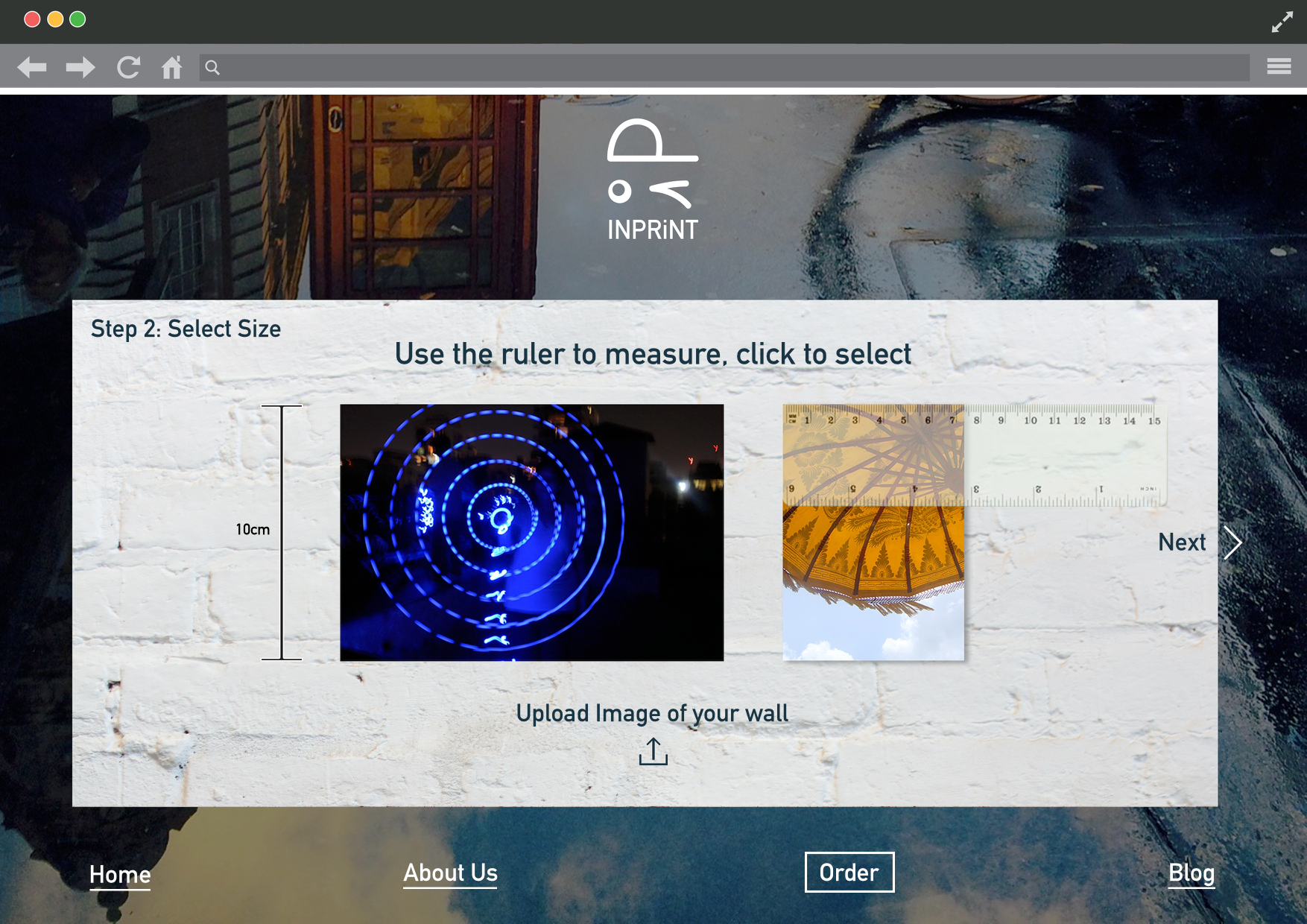Click the browser back arrow
The width and height of the screenshot is (1307, 924).
pos(32,68)
